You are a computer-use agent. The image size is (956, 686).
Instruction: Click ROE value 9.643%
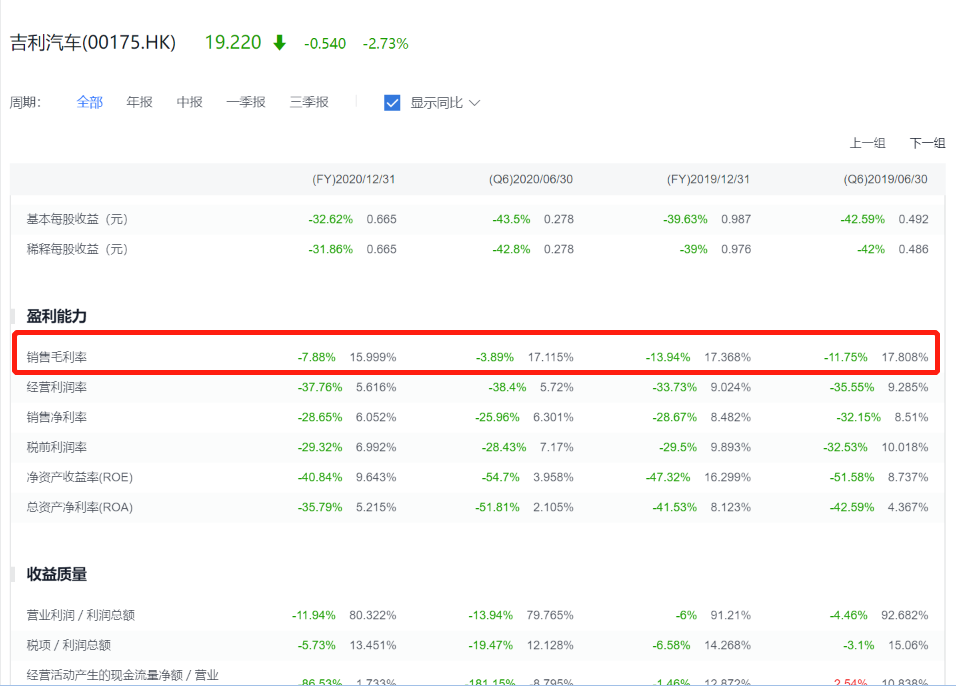376,477
